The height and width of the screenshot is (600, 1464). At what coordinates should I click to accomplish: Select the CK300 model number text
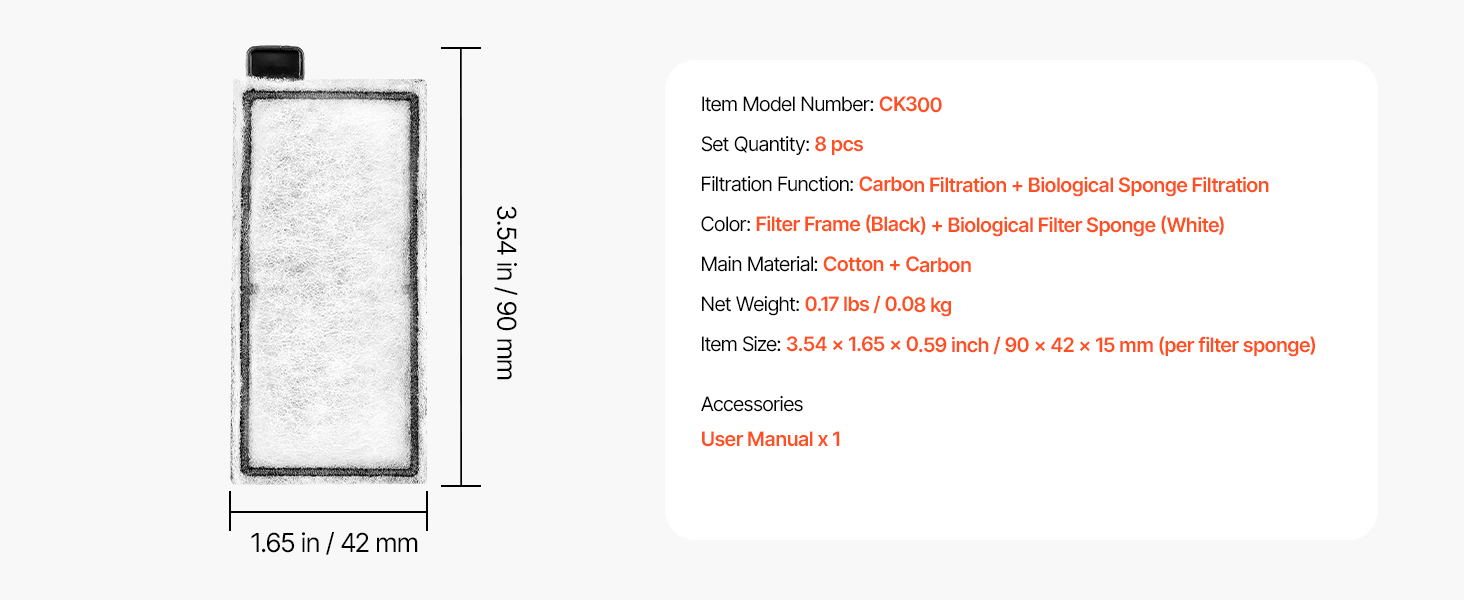(x=910, y=105)
